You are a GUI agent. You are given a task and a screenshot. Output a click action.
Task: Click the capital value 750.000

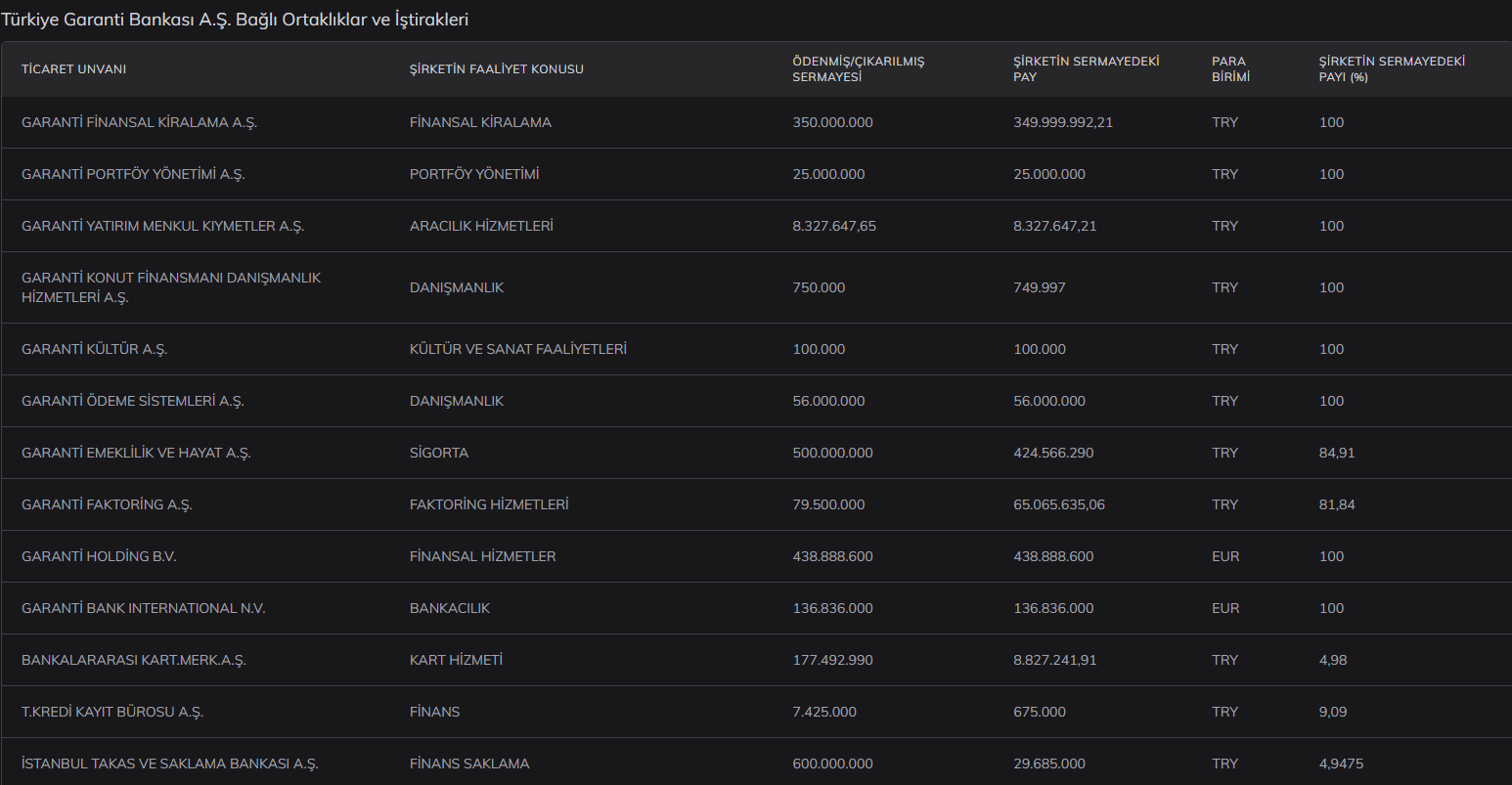(819, 287)
